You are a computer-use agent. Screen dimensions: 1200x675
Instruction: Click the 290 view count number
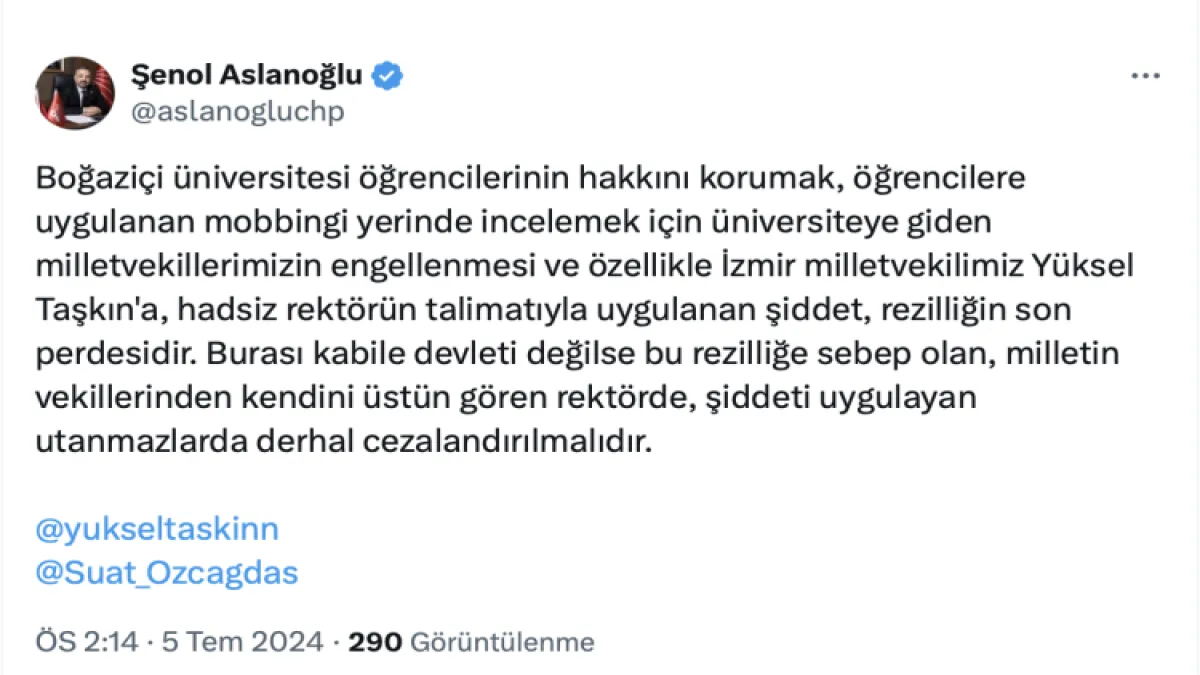tap(374, 641)
